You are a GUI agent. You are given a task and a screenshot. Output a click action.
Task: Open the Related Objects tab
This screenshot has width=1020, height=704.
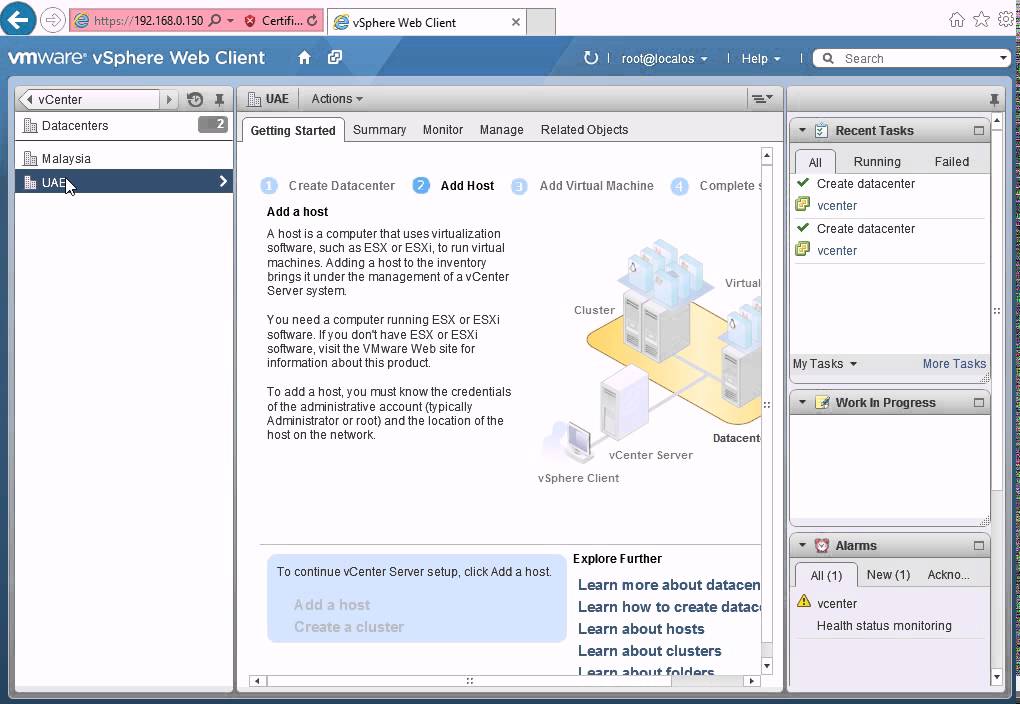coord(584,129)
